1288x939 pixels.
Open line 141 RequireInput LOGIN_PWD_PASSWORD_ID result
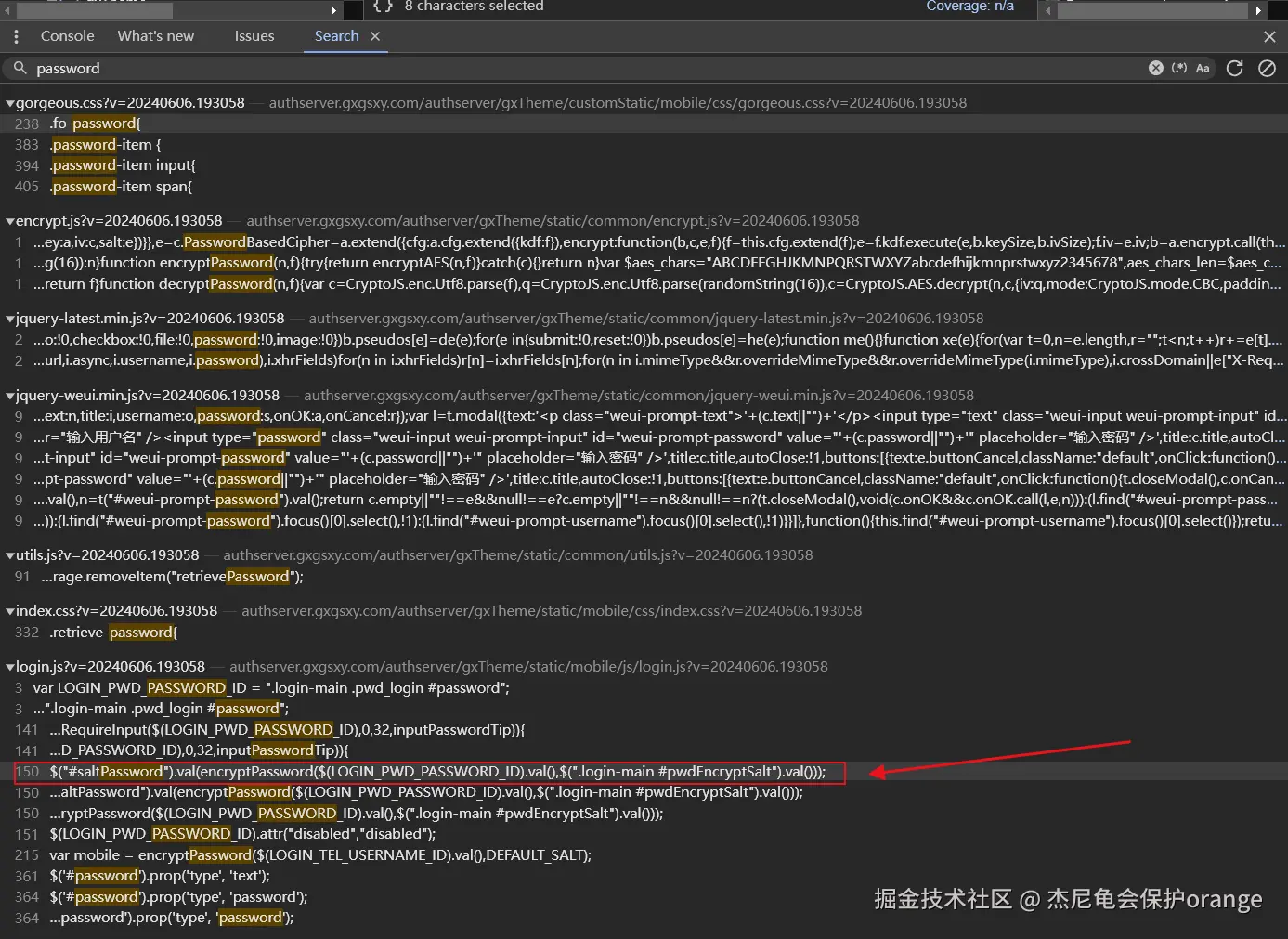(644, 730)
